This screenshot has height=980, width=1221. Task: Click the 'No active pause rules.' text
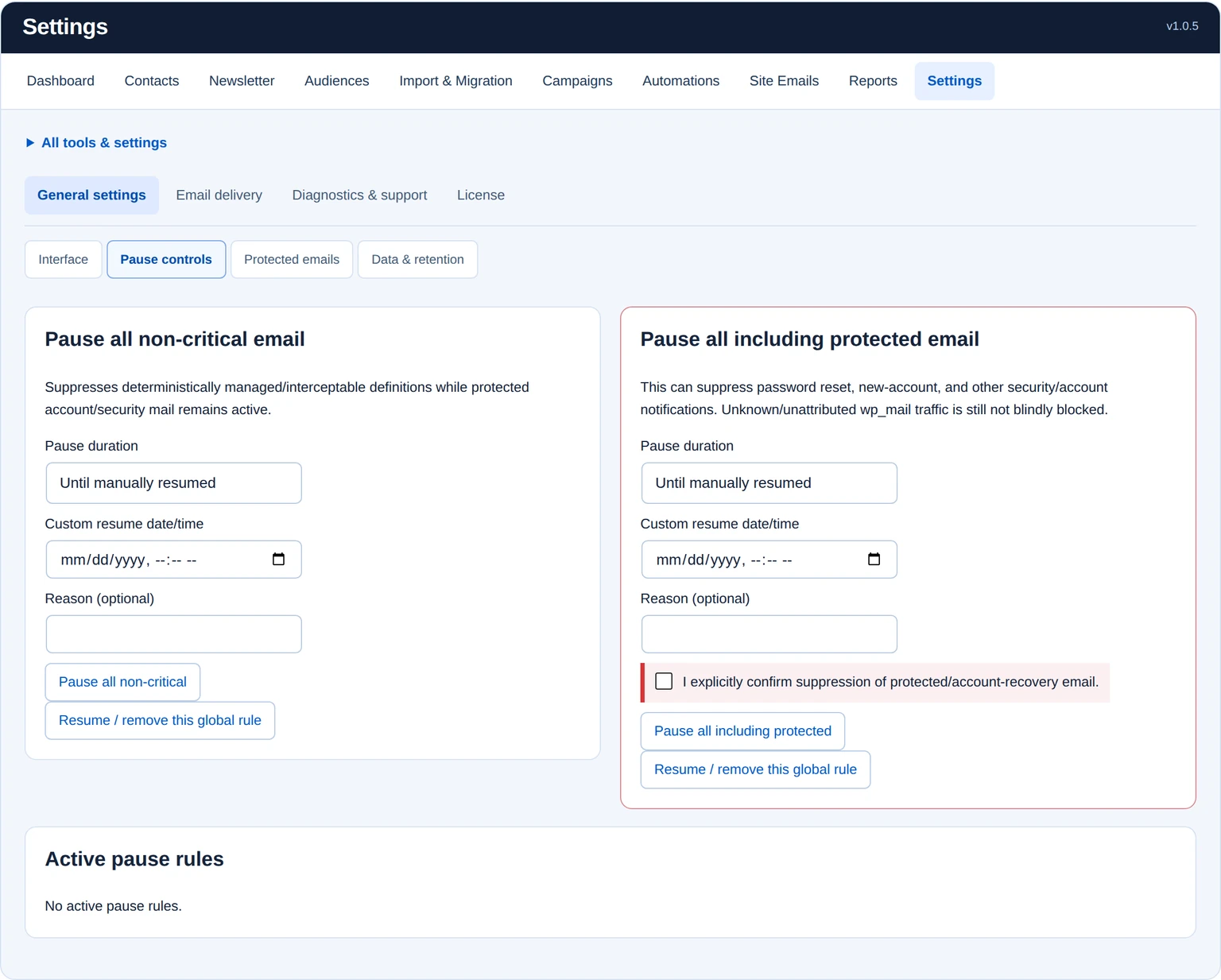[x=114, y=906]
